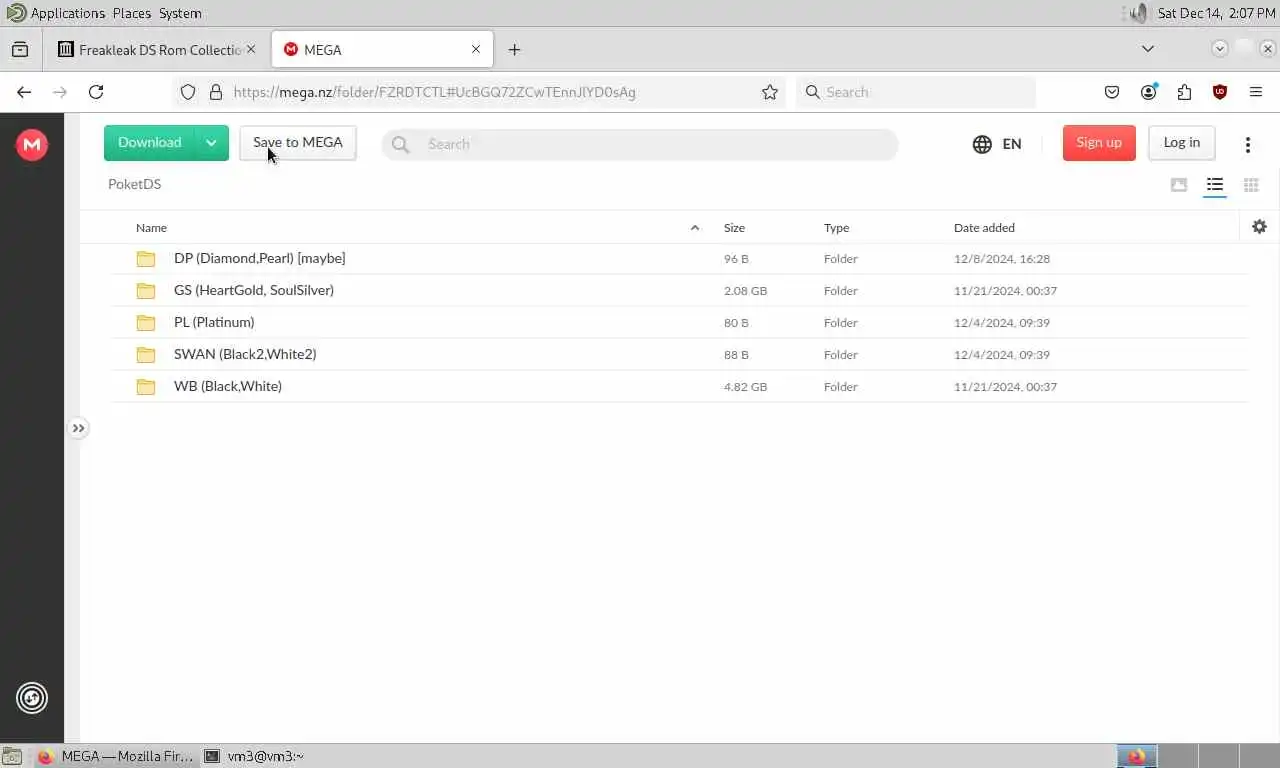Sort by the Name column
The width and height of the screenshot is (1280, 768).
coord(151,228)
